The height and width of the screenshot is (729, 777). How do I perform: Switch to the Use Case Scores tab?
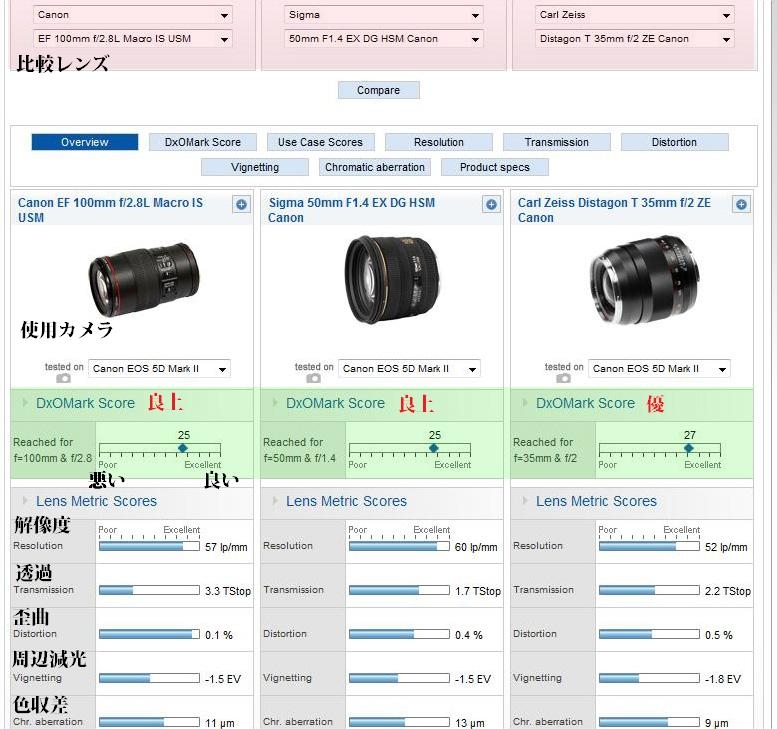point(321,142)
